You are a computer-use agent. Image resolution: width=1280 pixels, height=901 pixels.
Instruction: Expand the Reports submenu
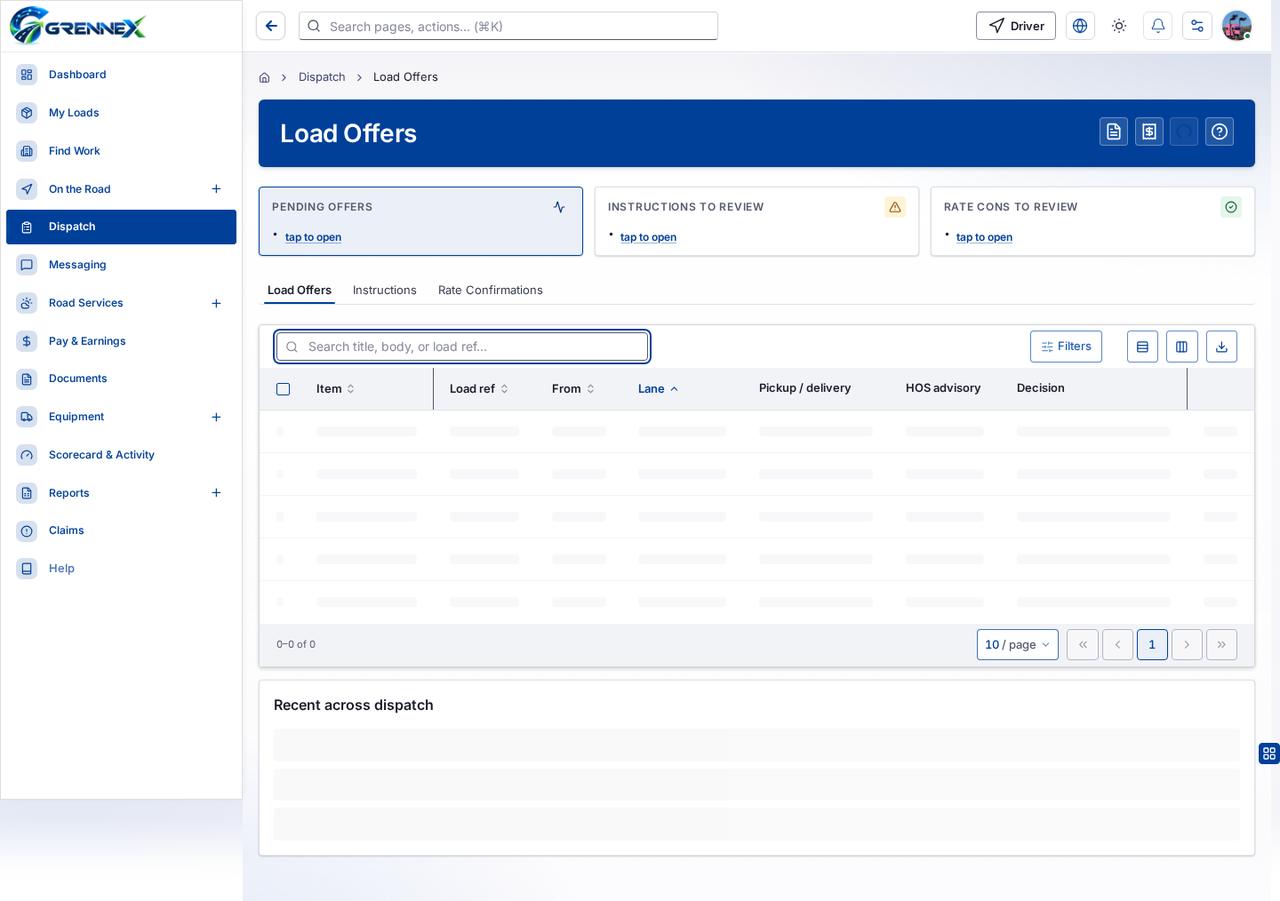216,493
